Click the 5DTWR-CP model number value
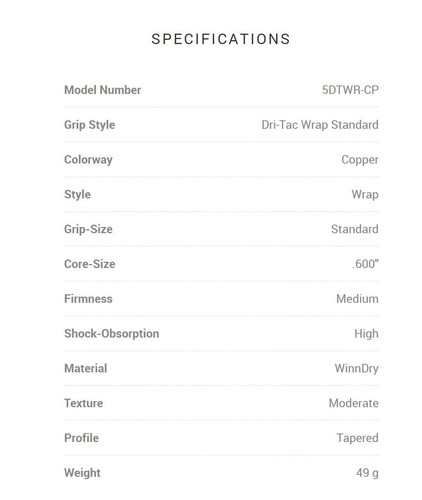 click(x=350, y=90)
